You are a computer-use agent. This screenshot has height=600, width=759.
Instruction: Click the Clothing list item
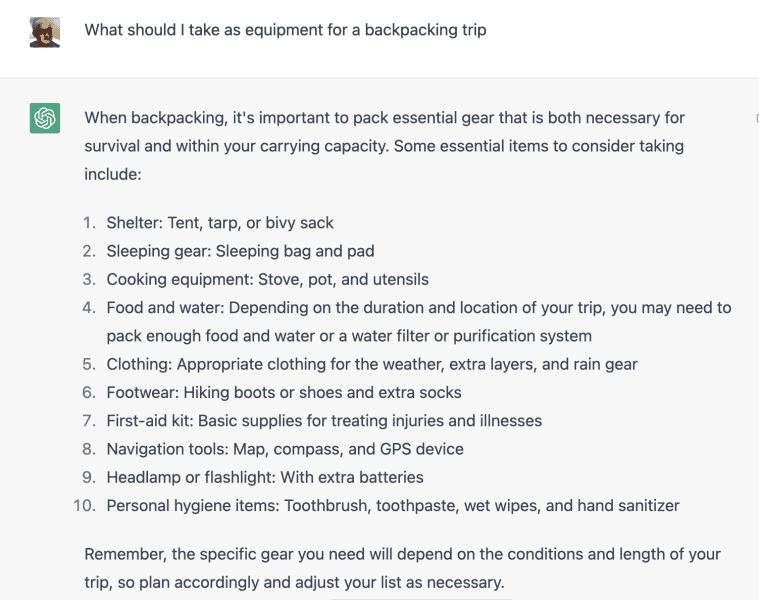pos(372,364)
